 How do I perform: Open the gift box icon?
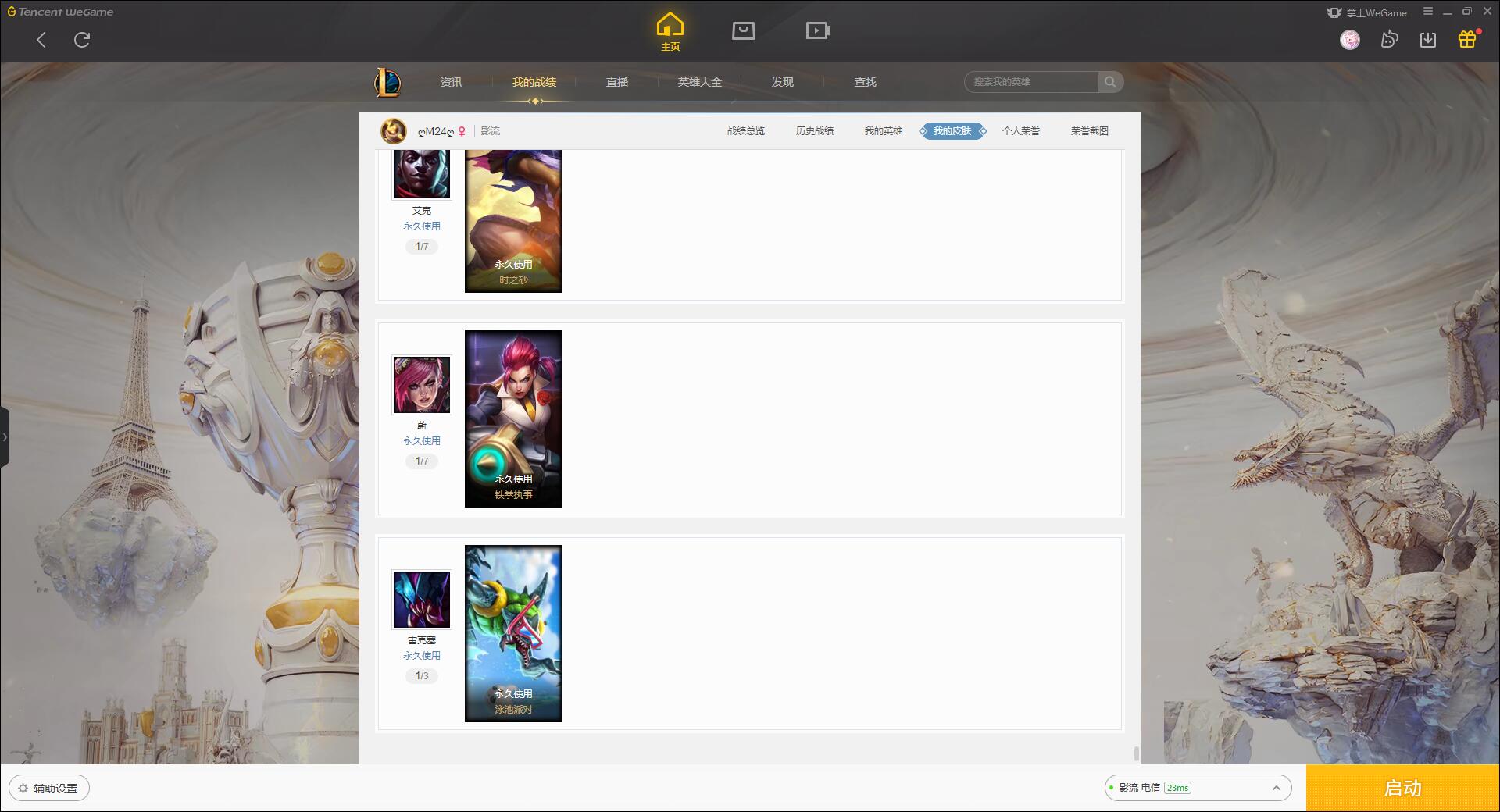pos(1467,39)
